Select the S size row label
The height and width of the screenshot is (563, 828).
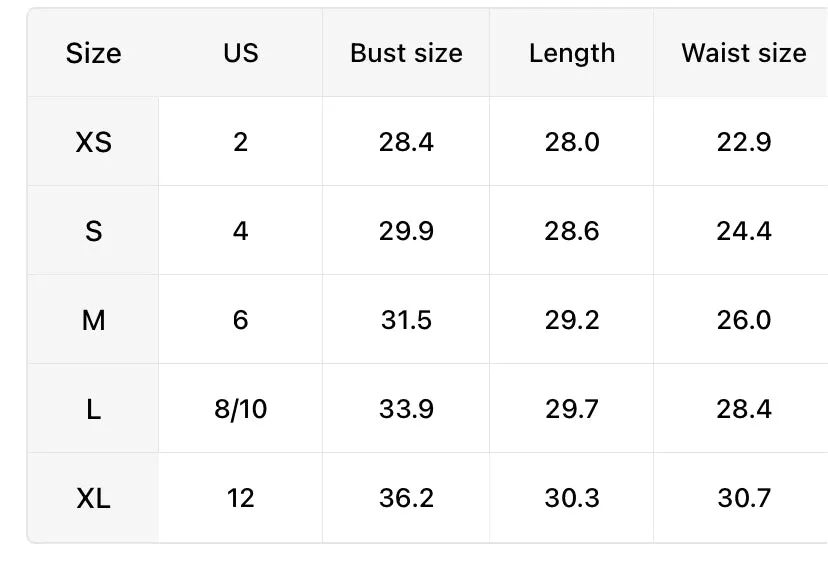tap(93, 231)
